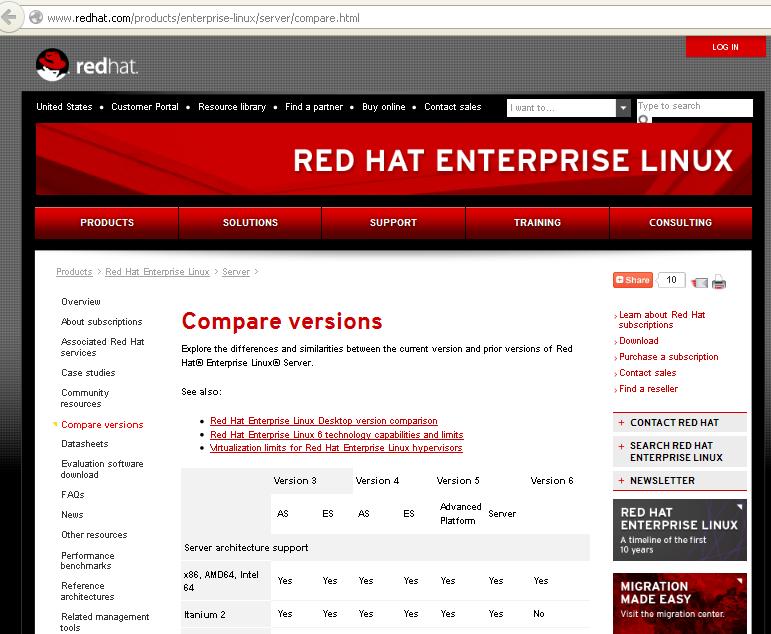The image size is (771, 634).
Task: Click the Server breadcrumb
Action: point(236,272)
